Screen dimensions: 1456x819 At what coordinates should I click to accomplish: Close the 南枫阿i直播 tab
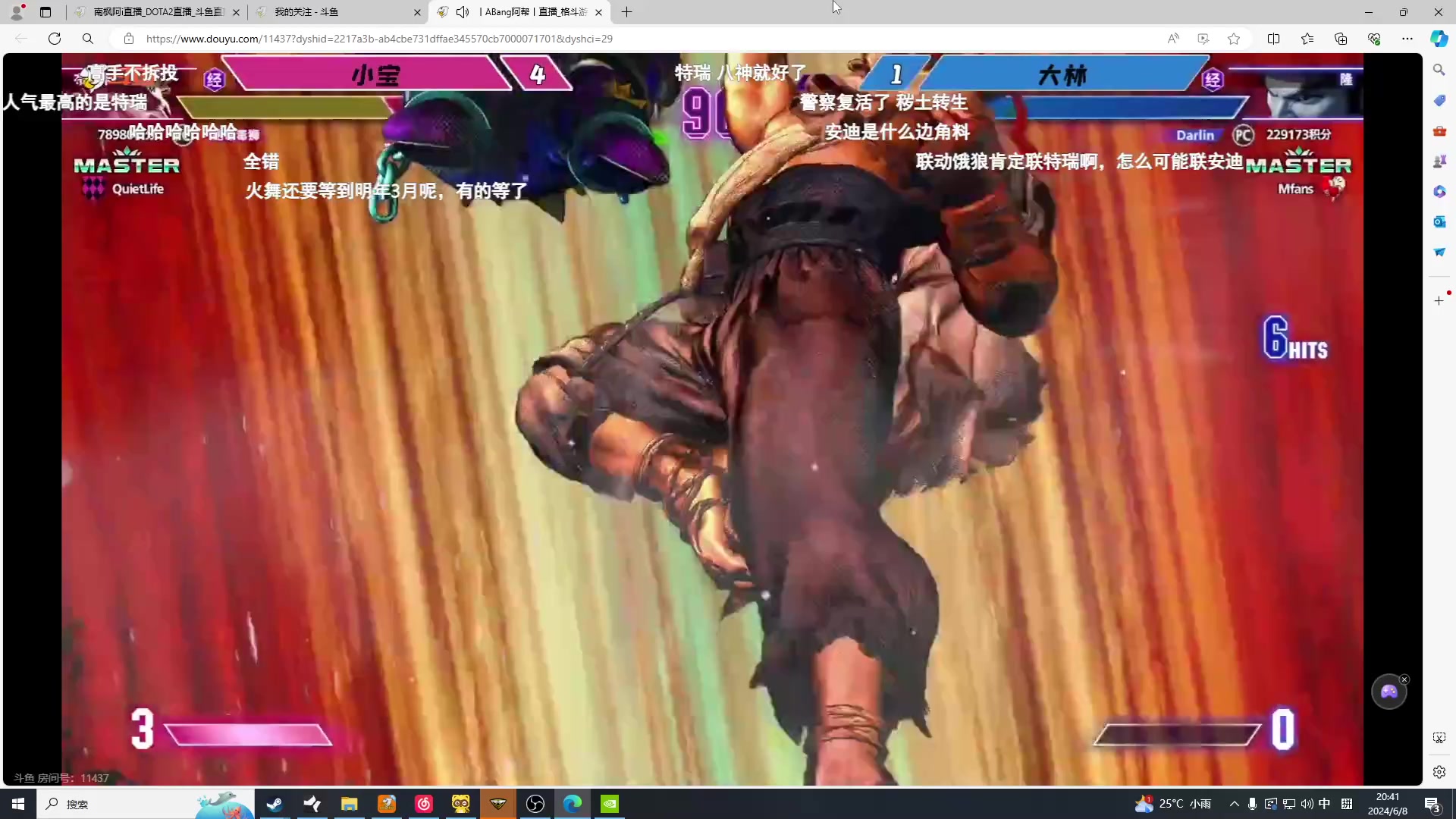pos(236,12)
